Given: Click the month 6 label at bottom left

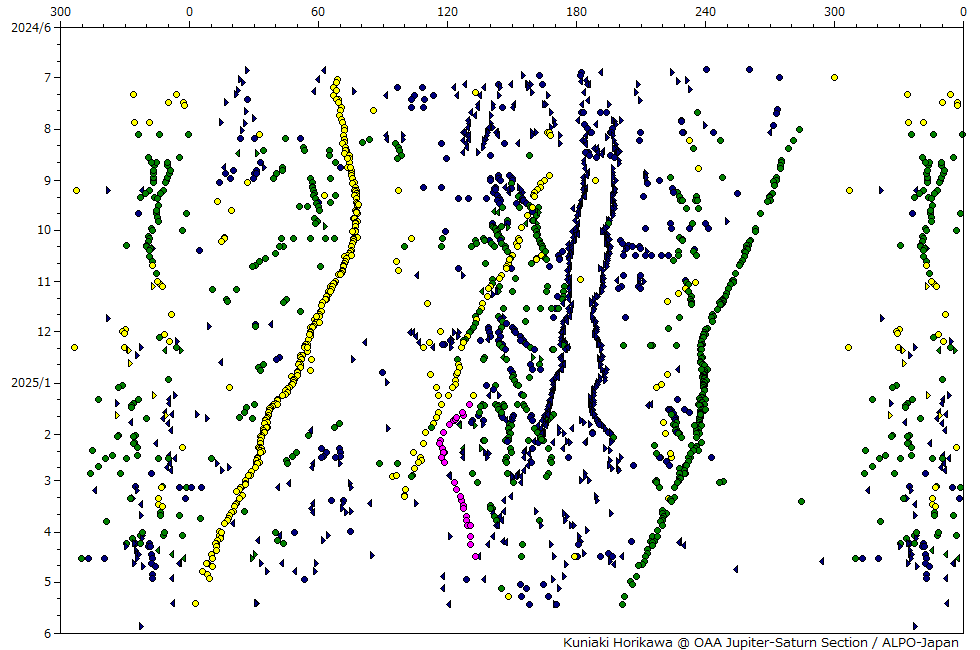Looking at the screenshot, I should [x=46, y=633].
